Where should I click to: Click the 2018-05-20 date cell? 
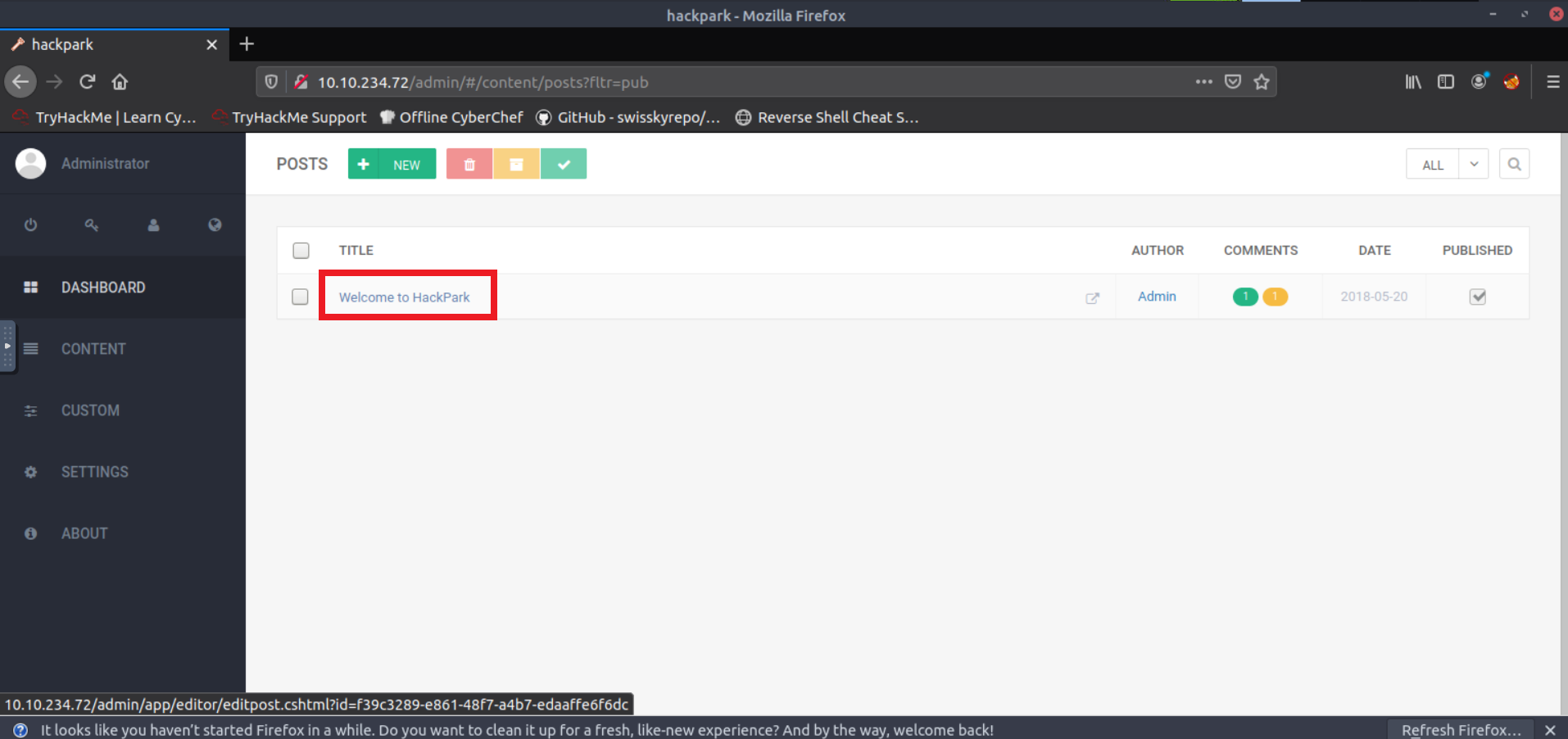(1374, 297)
